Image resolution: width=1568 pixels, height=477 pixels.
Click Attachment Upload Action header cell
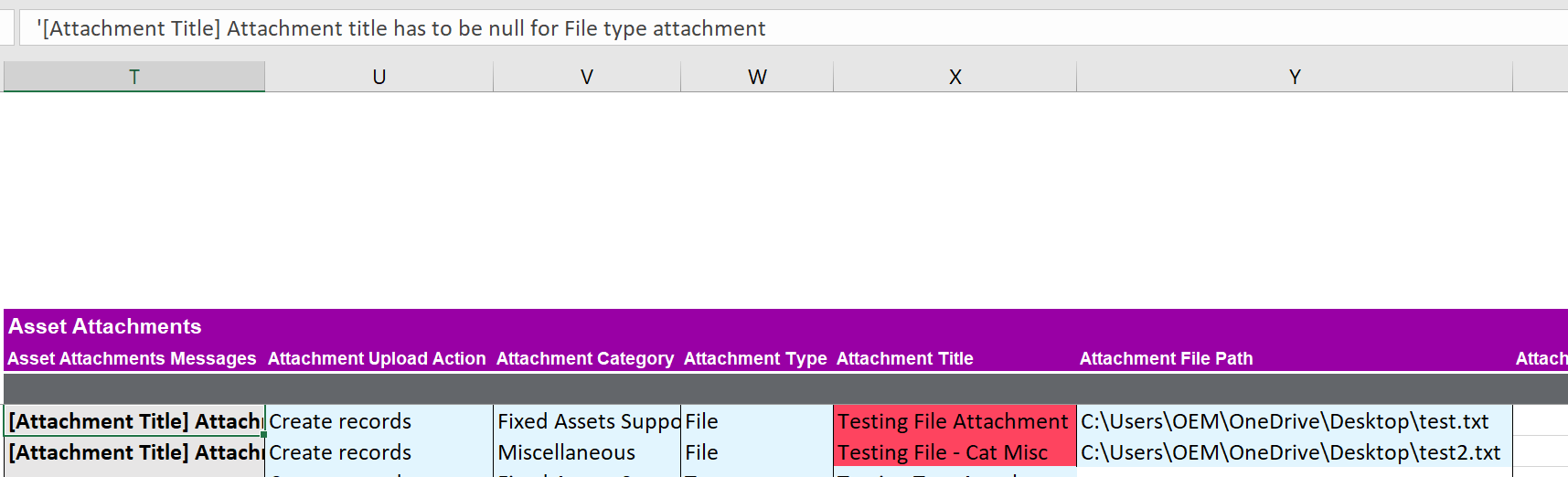pyautogui.click(x=377, y=358)
